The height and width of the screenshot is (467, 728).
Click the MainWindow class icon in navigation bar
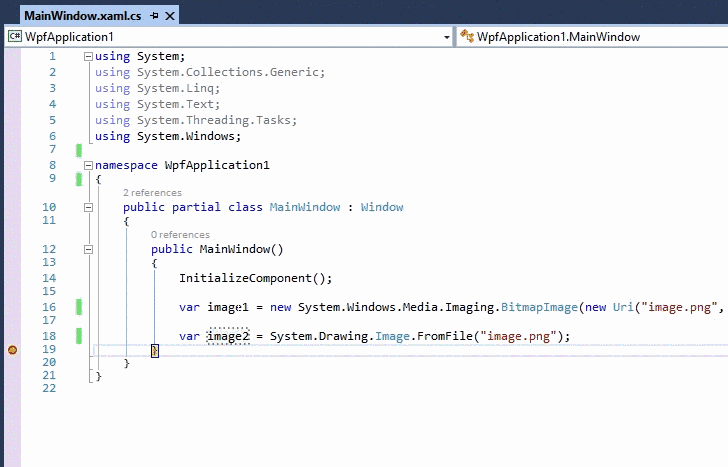point(467,36)
